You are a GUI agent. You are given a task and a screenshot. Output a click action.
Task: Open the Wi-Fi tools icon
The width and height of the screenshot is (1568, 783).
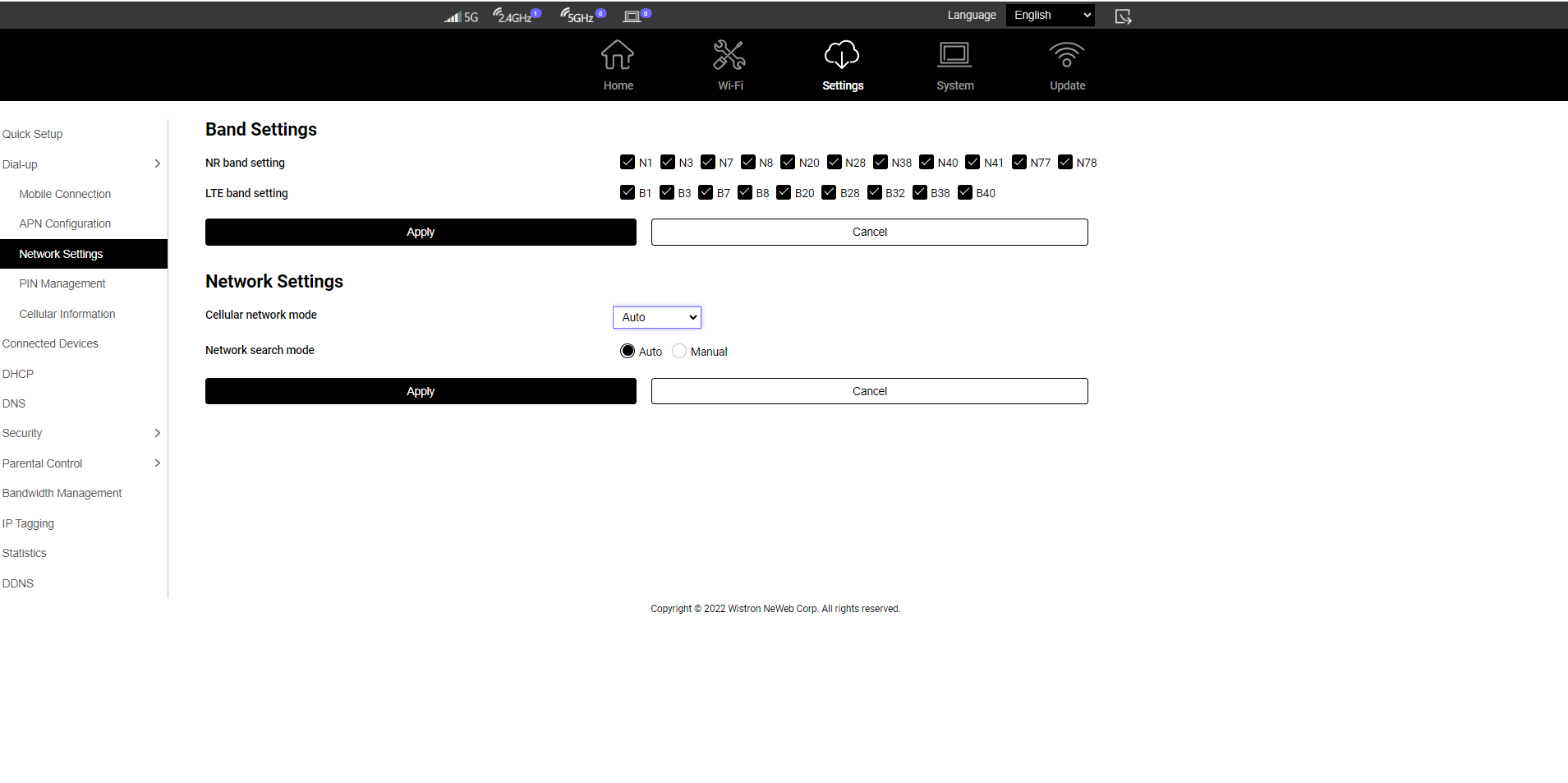click(729, 55)
